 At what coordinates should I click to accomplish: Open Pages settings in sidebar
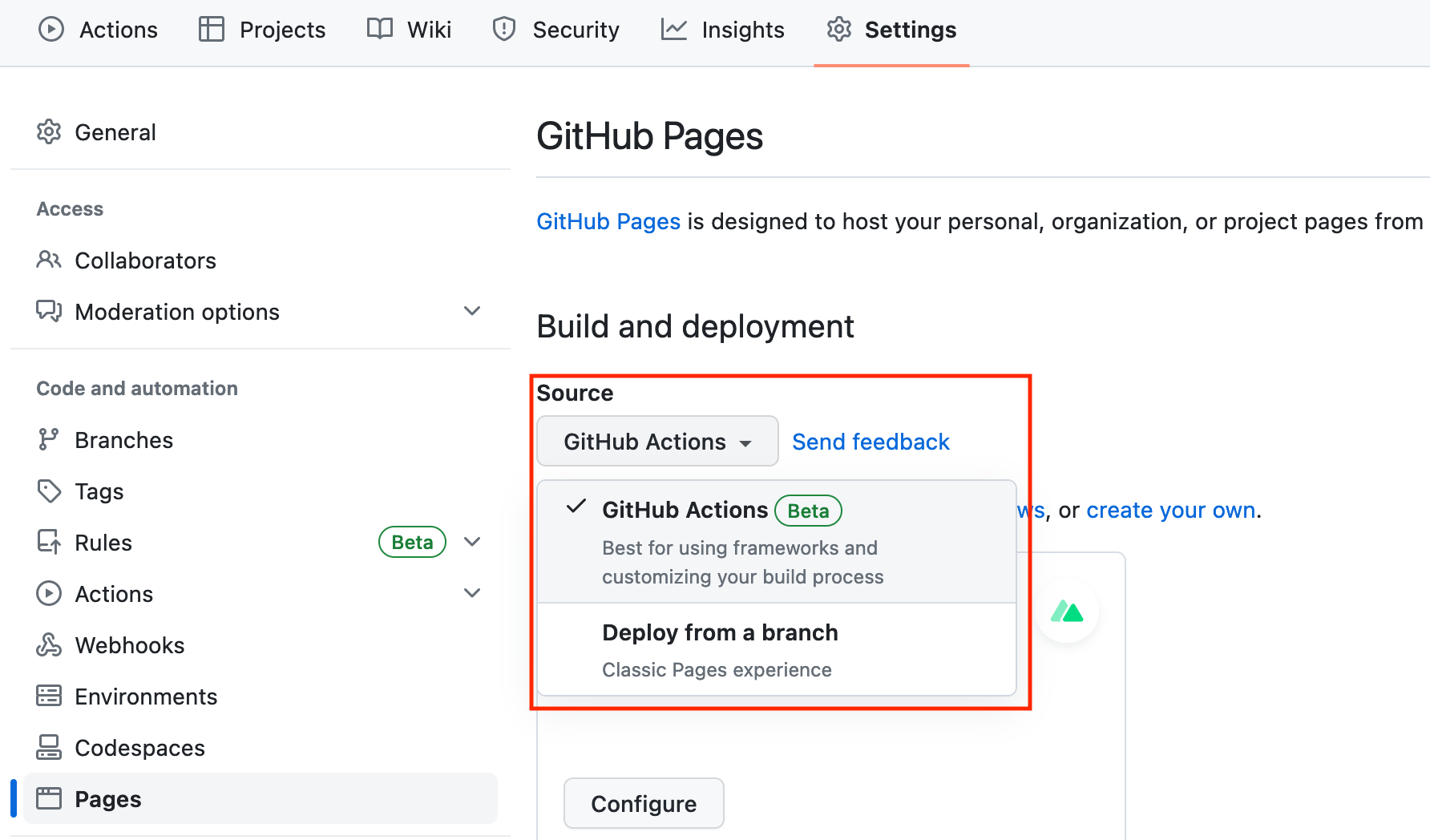click(261, 798)
